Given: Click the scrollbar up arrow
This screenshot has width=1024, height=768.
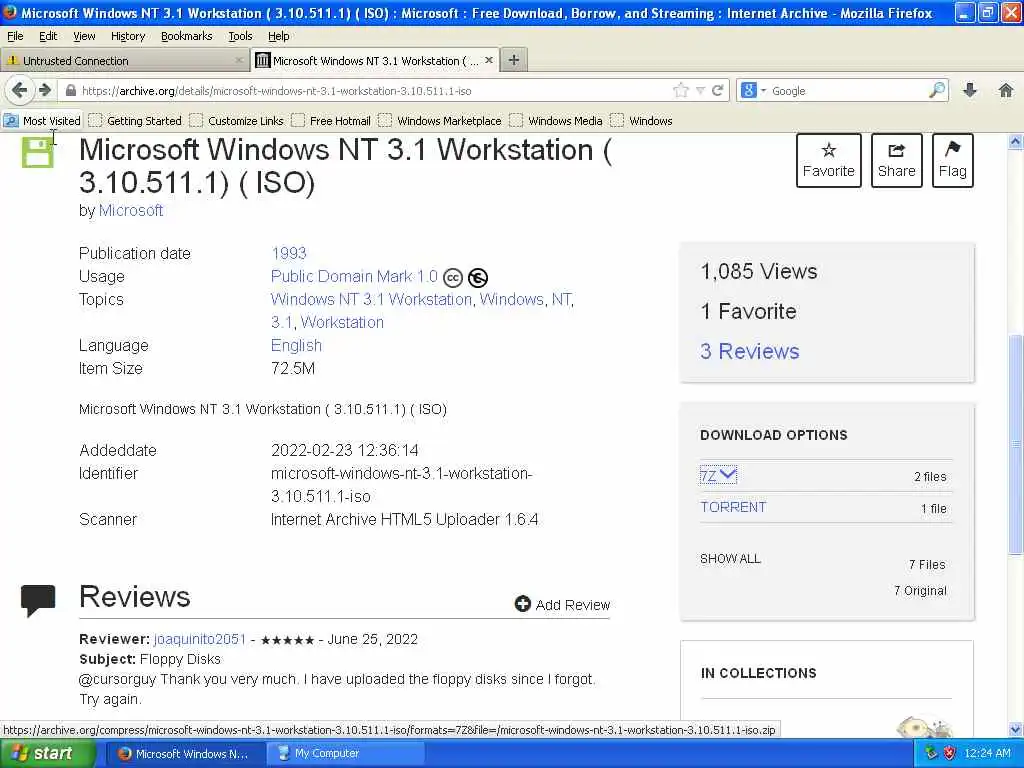Looking at the screenshot, I should tap(1016, 142).
